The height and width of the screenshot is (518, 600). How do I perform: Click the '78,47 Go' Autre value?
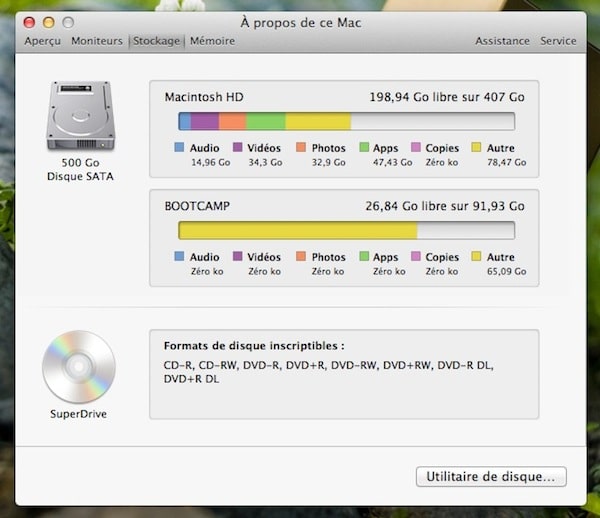pos(507,162)
